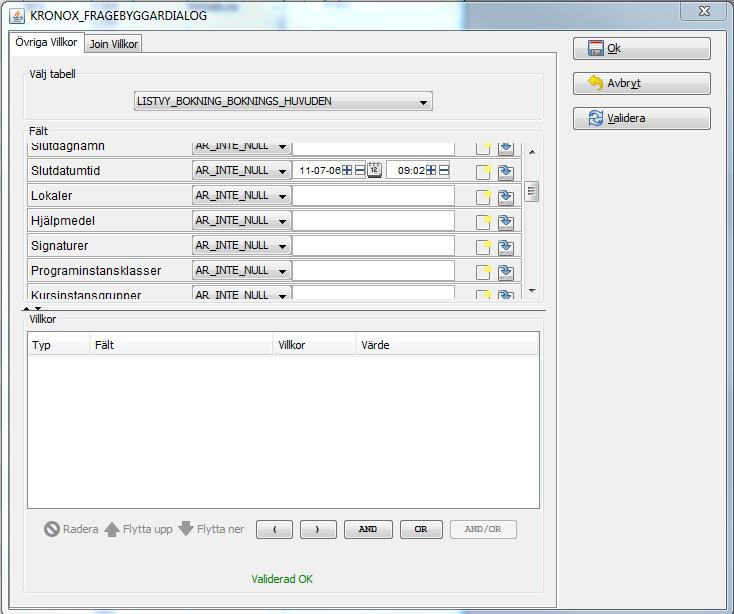734x614 pixels.
Task: Click the Fält list scroll-up arrow
Action: [x=532, y=152]
